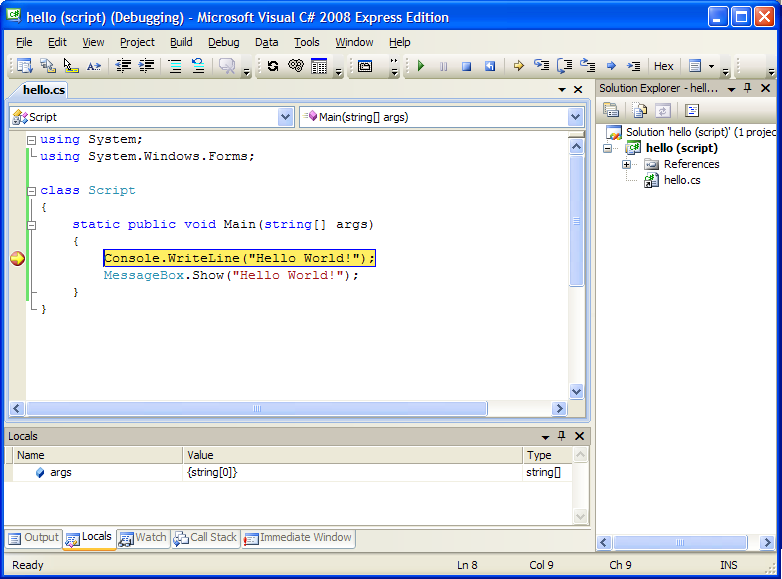Click the Show All Files icon in Solution Explorer
Image resolution: width=782 pixels, height=579 pixels.
(x=639, y=110)
